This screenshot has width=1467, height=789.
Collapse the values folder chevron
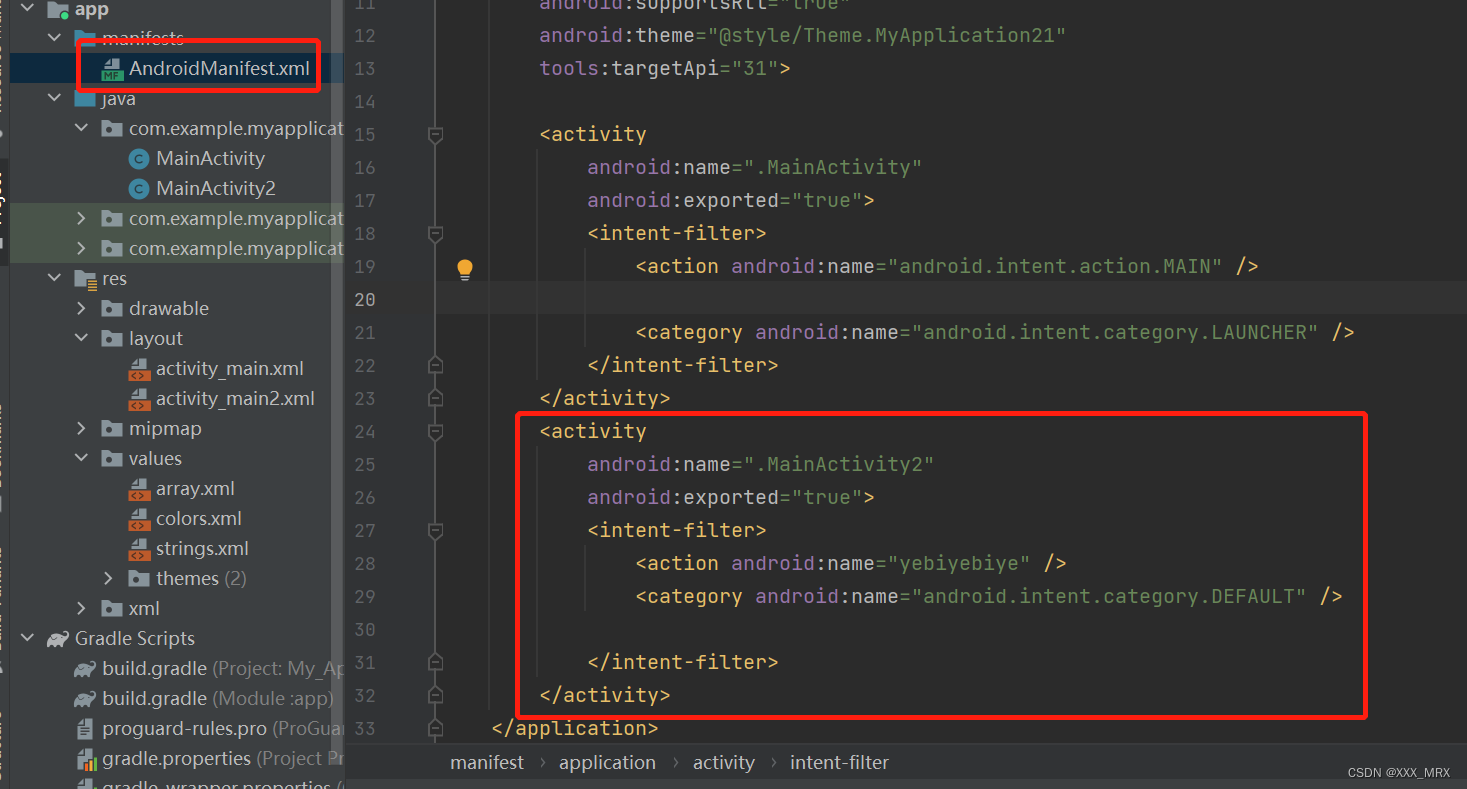point(81,458)
